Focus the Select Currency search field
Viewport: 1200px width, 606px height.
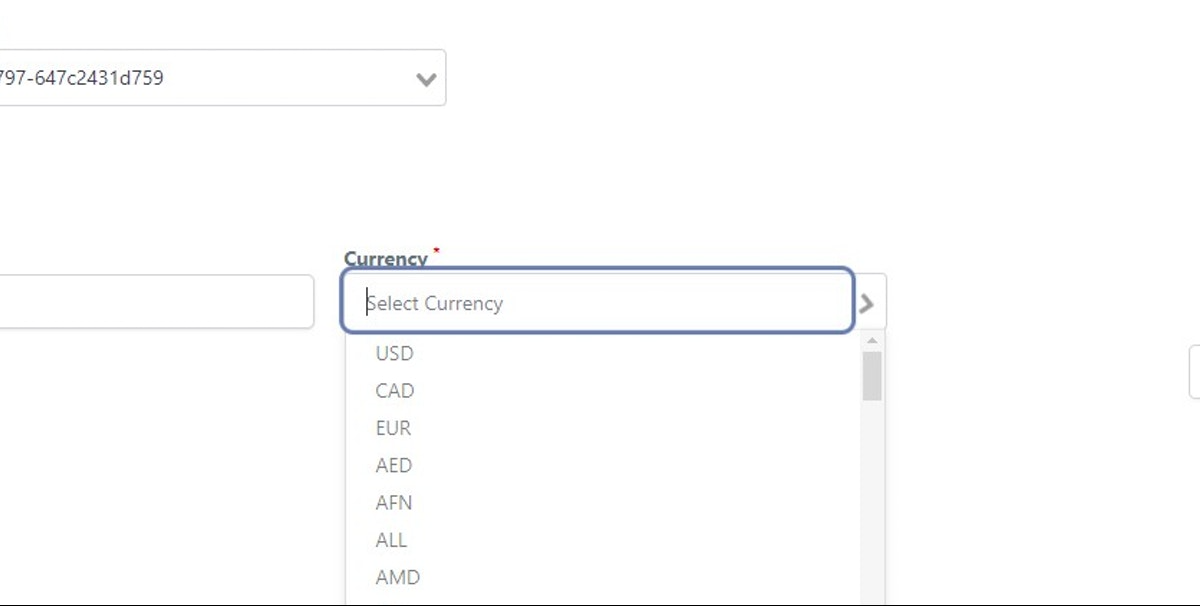[600, 302]
